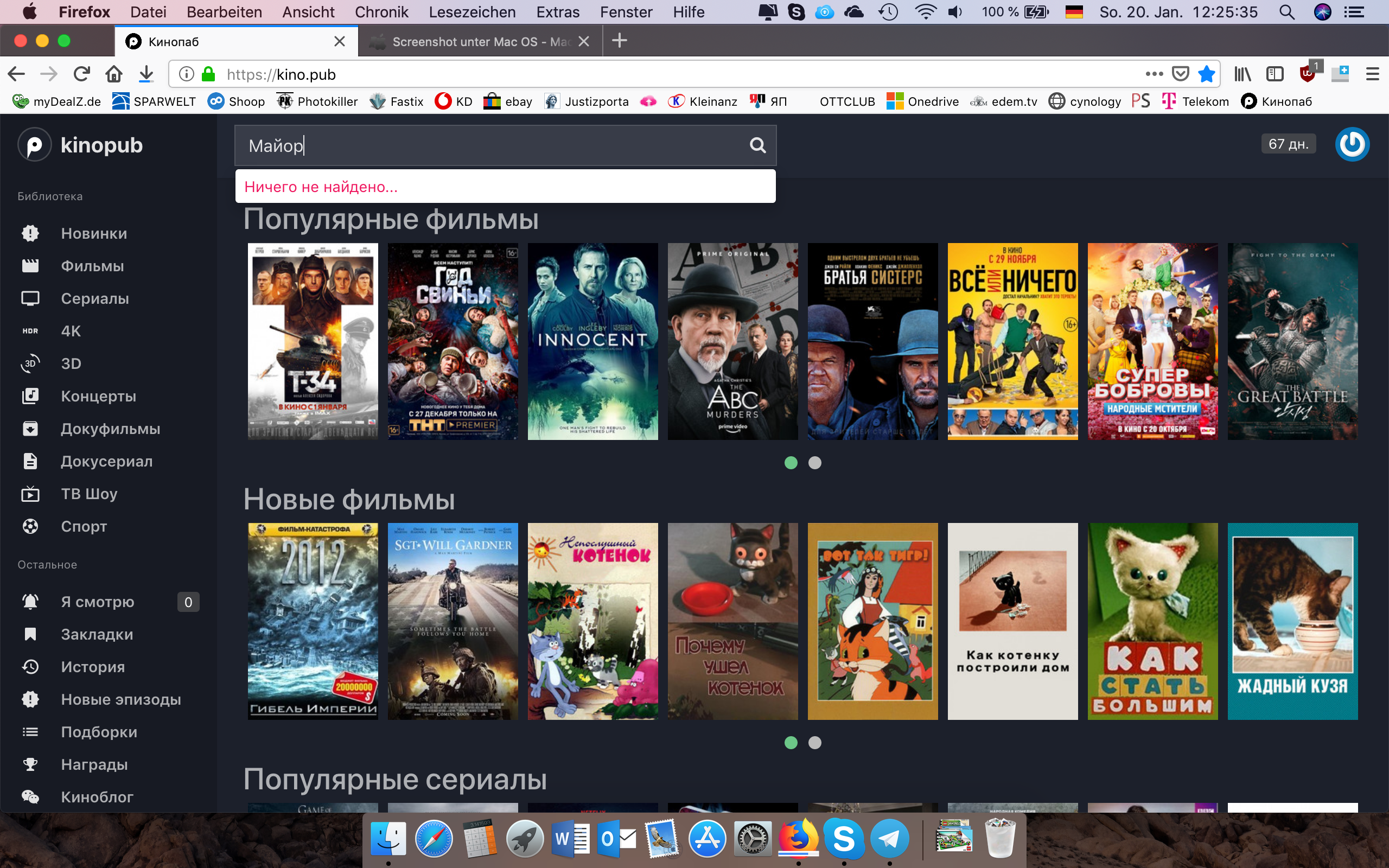The height and width of the screenshot is (868, 1389).
Task: Close the Кинопаб tab
Action: [x=339, y=41]
